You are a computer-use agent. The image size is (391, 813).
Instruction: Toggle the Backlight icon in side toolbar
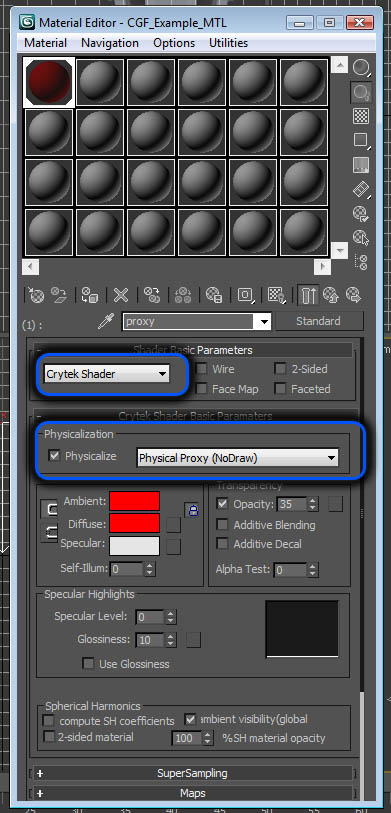361,92
